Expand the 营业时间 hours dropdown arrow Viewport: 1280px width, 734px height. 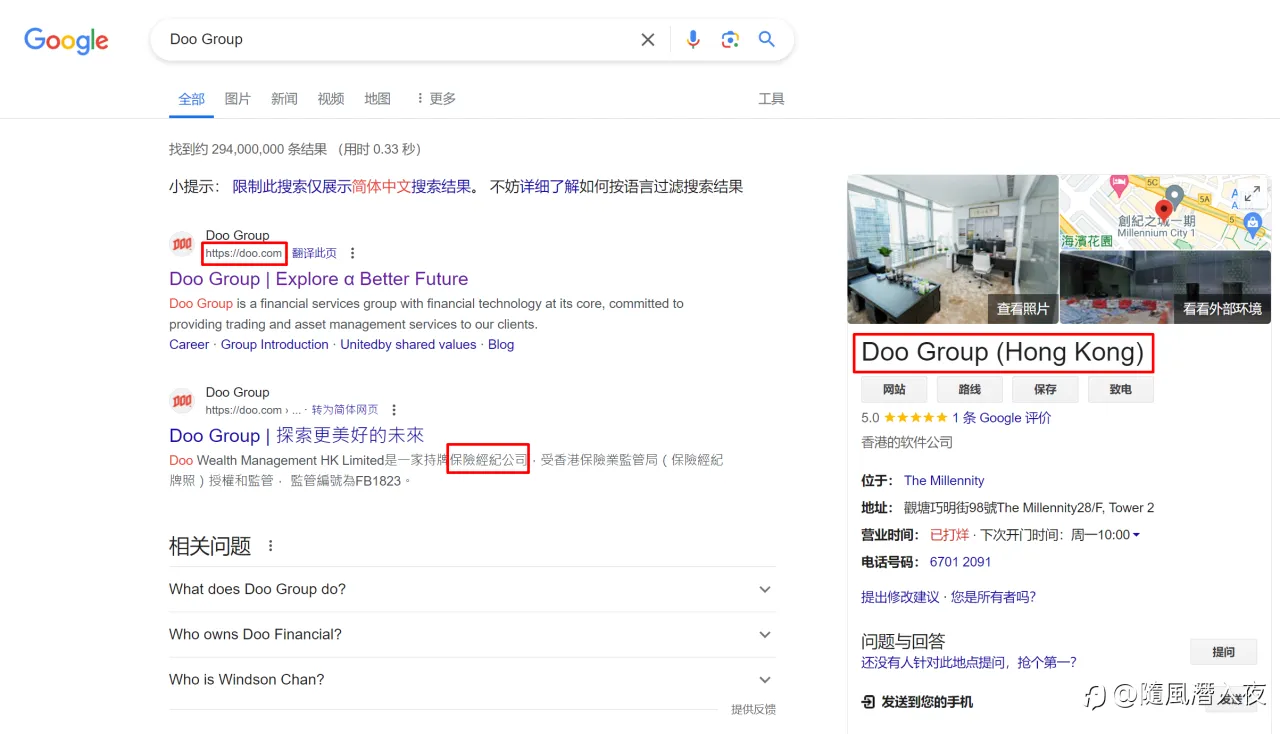[1136, 535]
